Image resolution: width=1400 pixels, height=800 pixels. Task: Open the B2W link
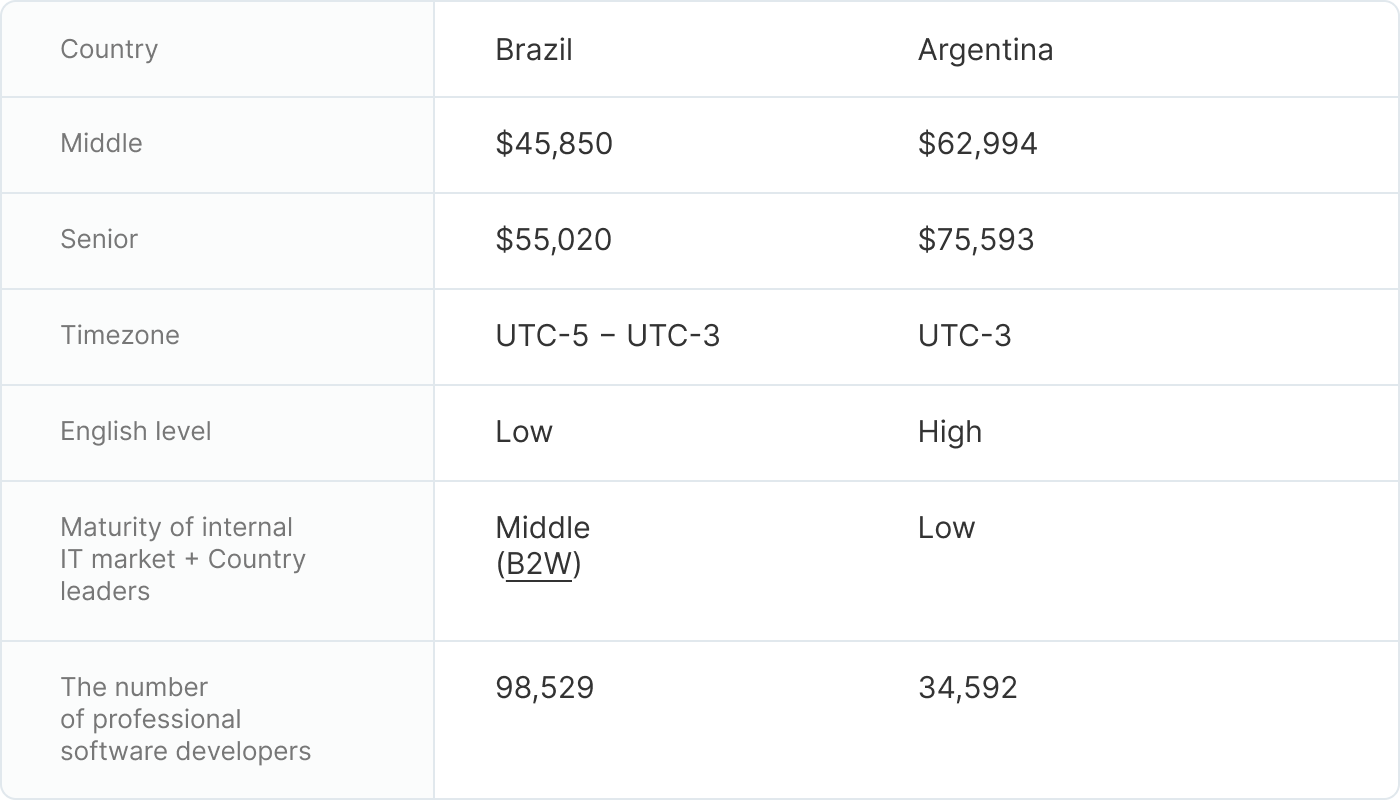click(x=539, y=565)
